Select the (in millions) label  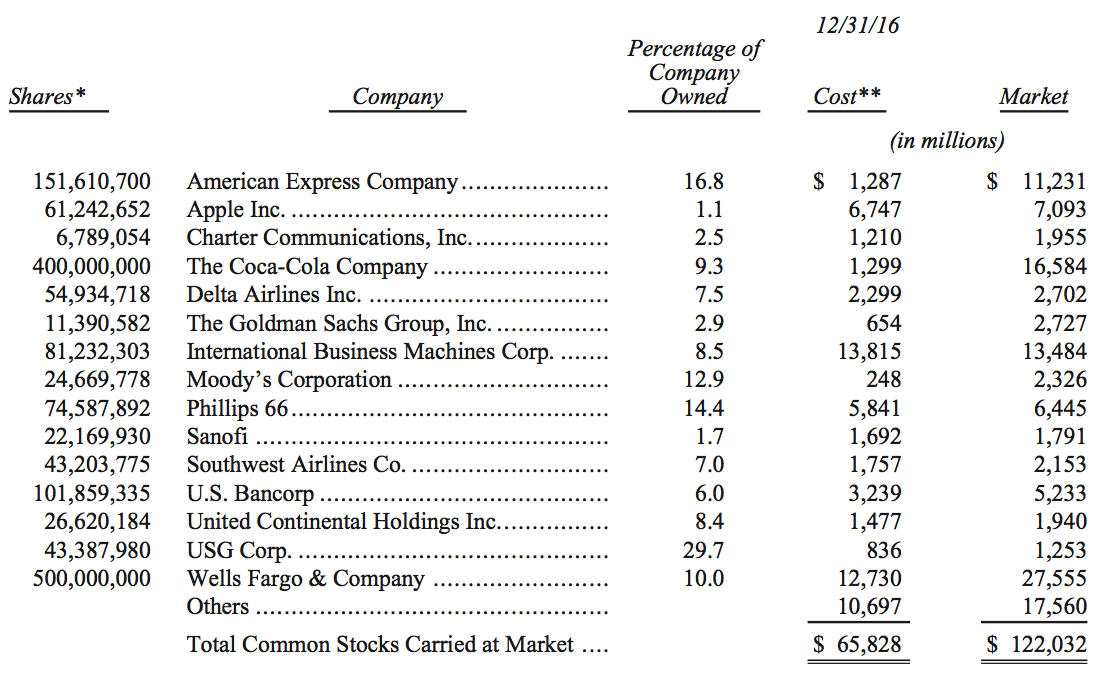pyautogui.click(x=947, y=141)
